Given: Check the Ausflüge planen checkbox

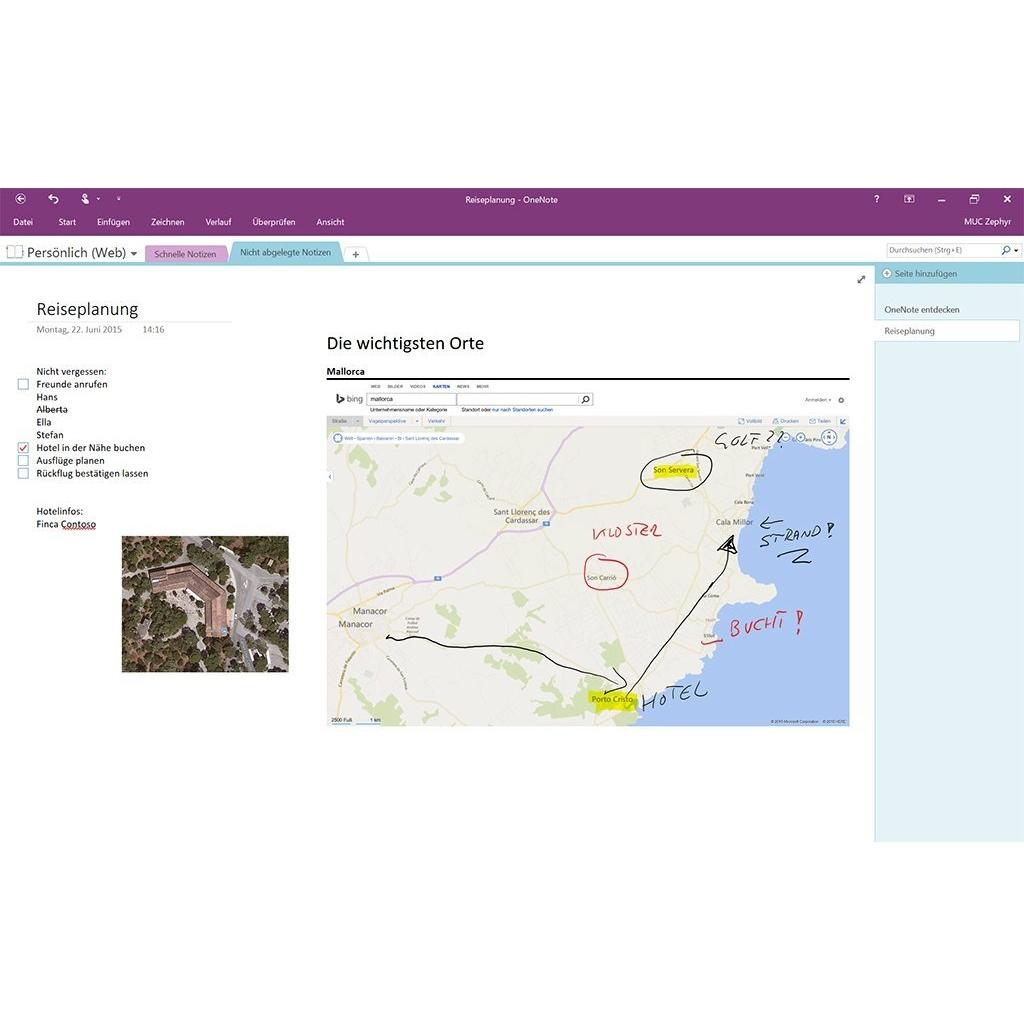Looking at the screenshot, I should pyautogui.click(x=24, y=460).
